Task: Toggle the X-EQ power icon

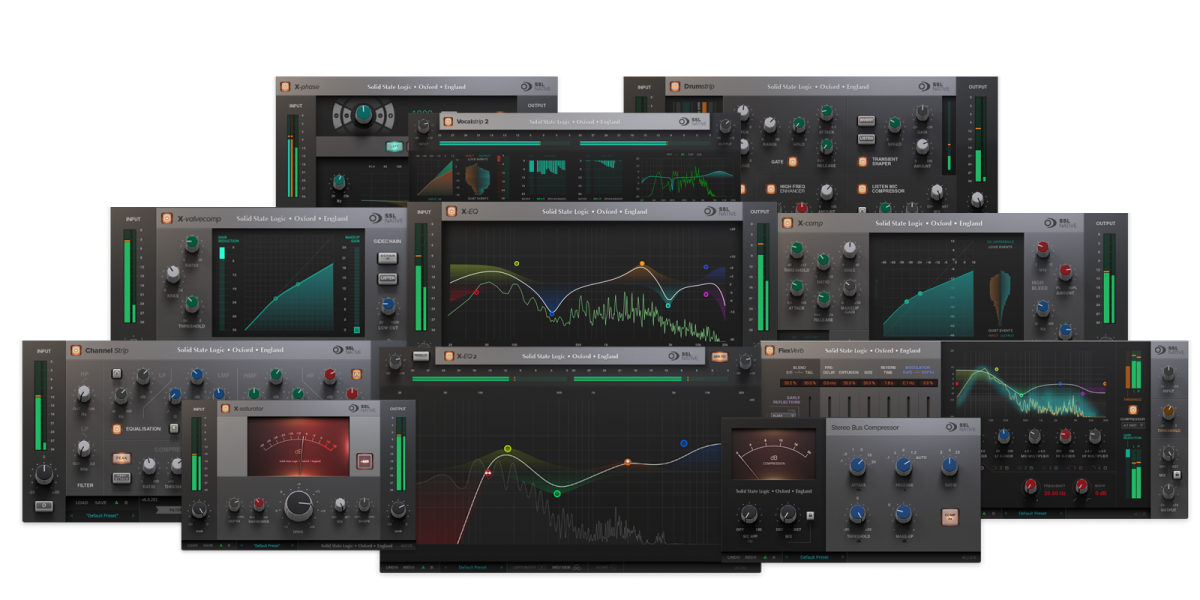Action: click(451, 212)
